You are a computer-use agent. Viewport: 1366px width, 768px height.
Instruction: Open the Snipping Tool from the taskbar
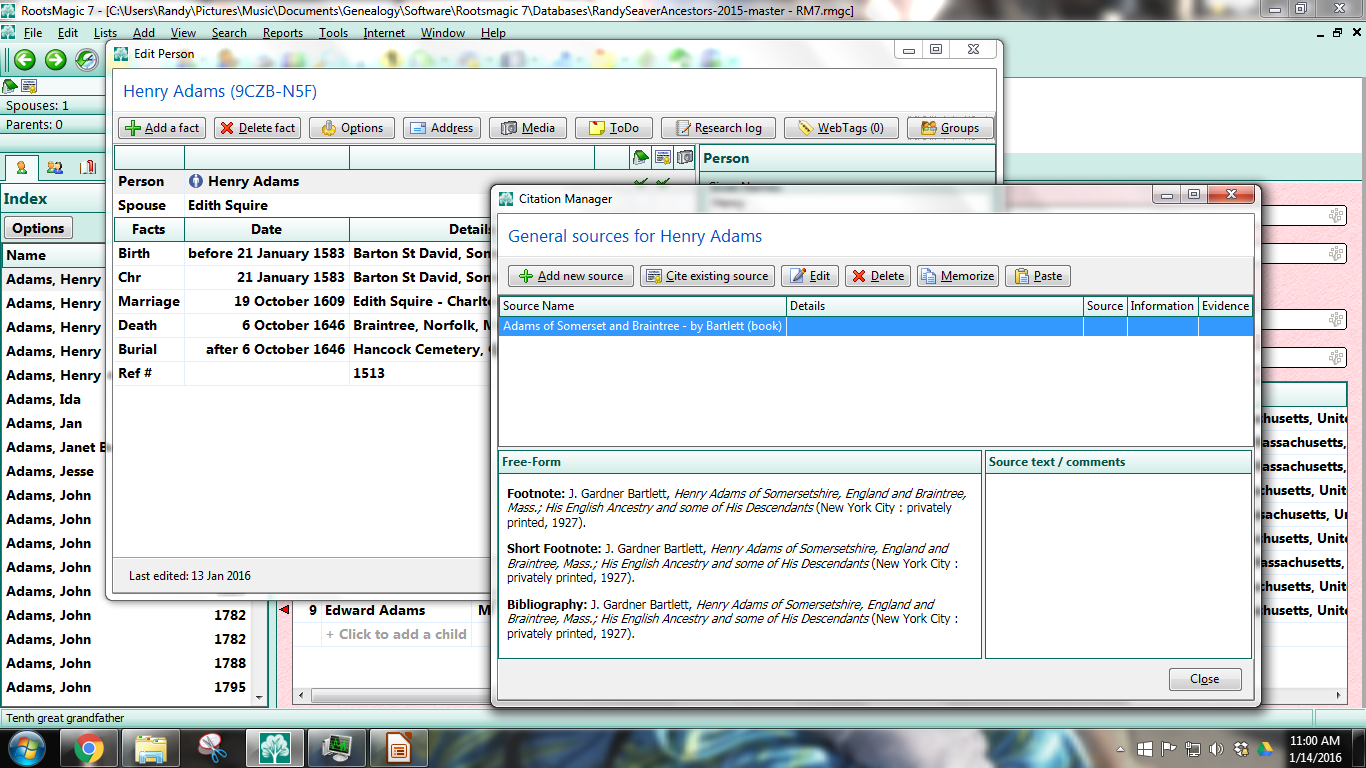(212, 748)
